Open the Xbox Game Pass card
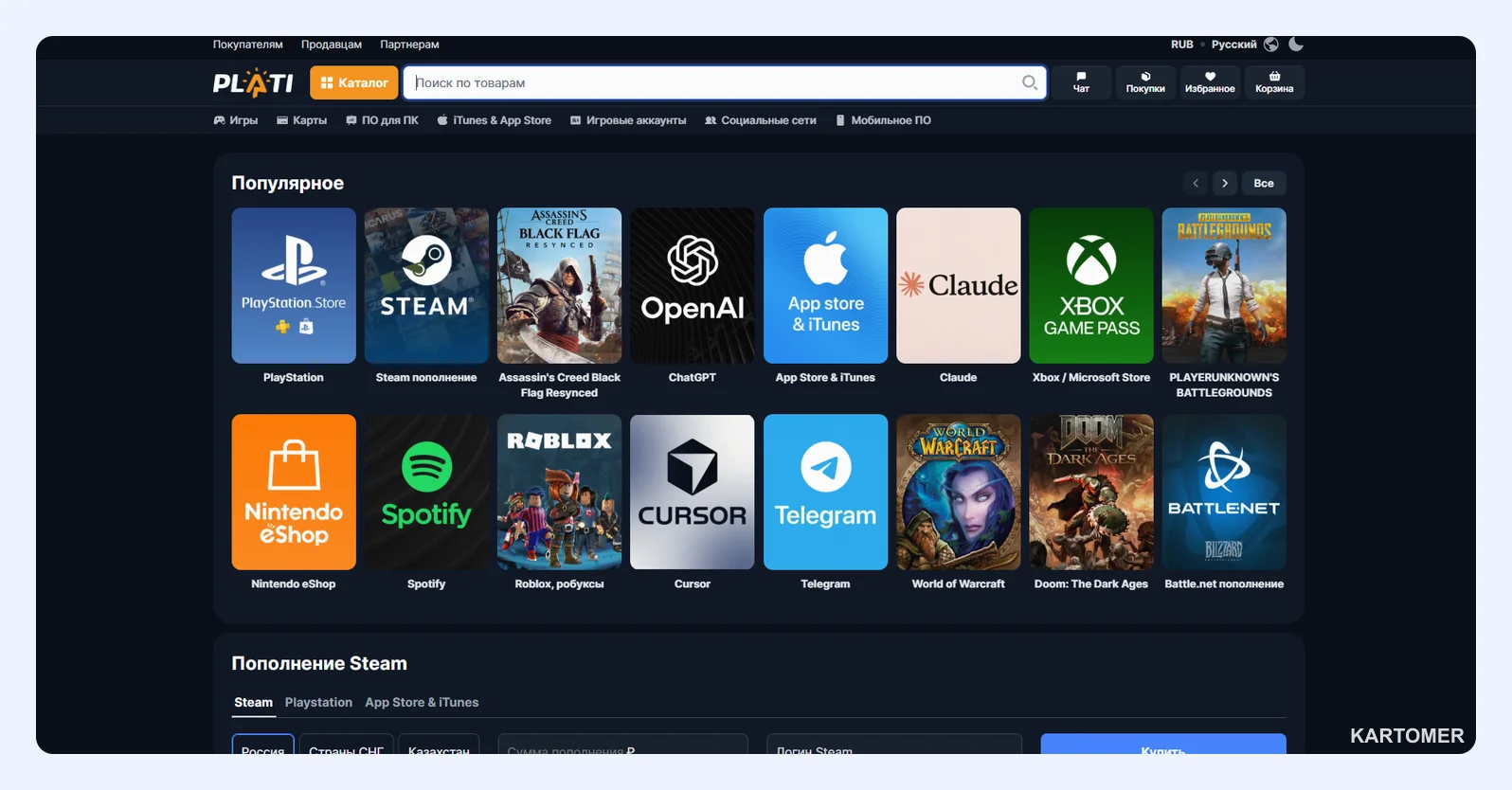This screenshot has height=790, width=1512. 1091,285
